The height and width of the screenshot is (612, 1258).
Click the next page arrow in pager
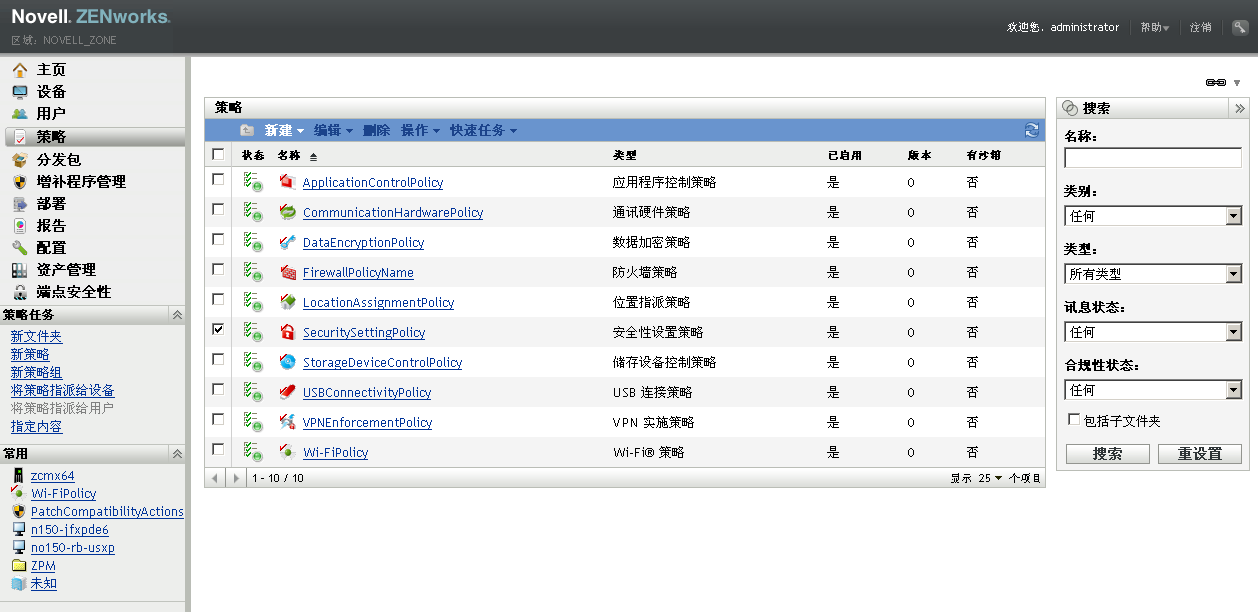[236, 478]
